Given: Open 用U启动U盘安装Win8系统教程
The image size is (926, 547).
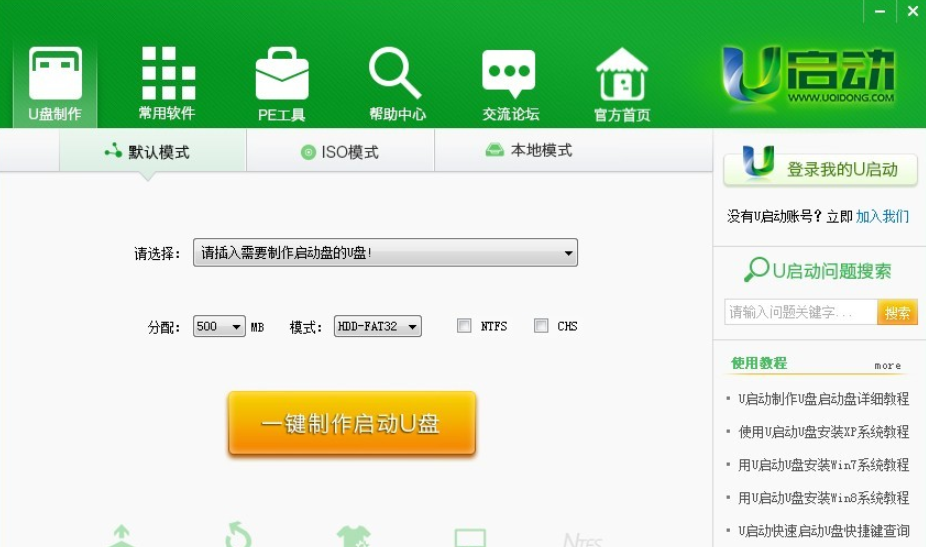Looking at the screenshot, I should 823,498.
